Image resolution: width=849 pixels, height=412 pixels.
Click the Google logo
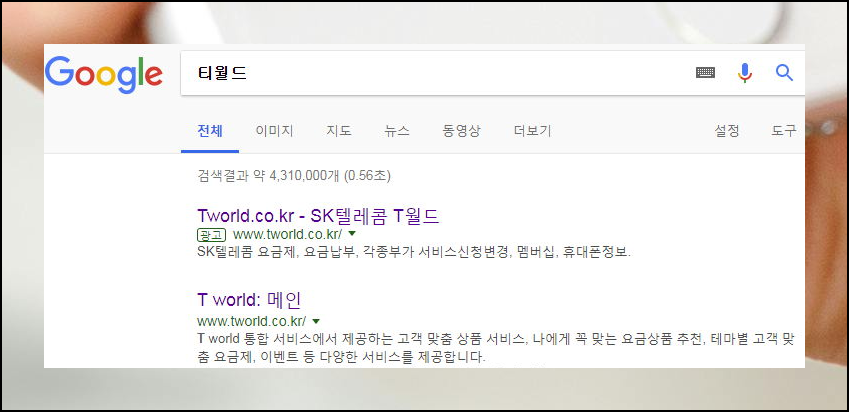point(103,75)
